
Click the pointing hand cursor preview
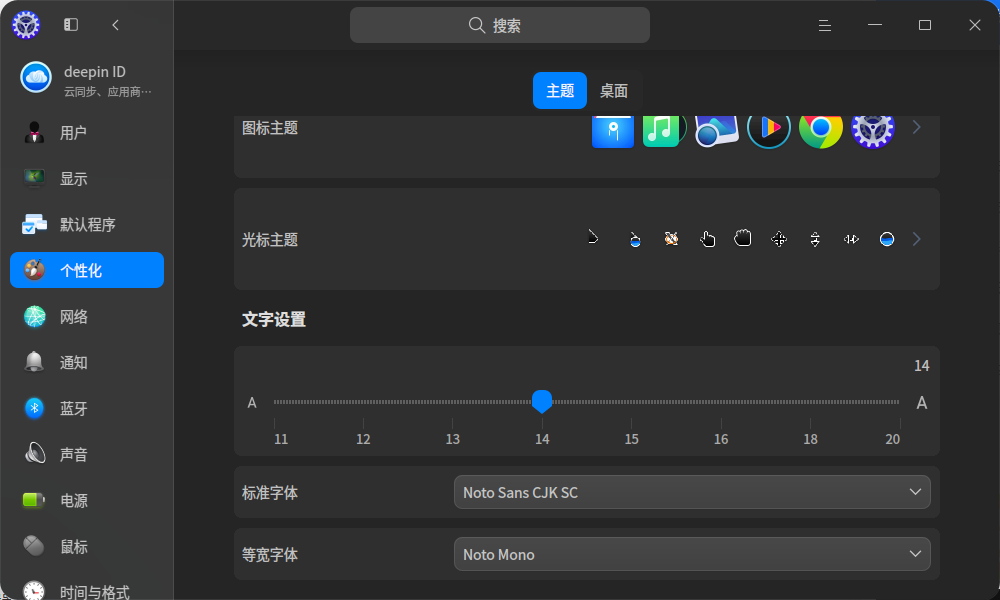(707, 239)
